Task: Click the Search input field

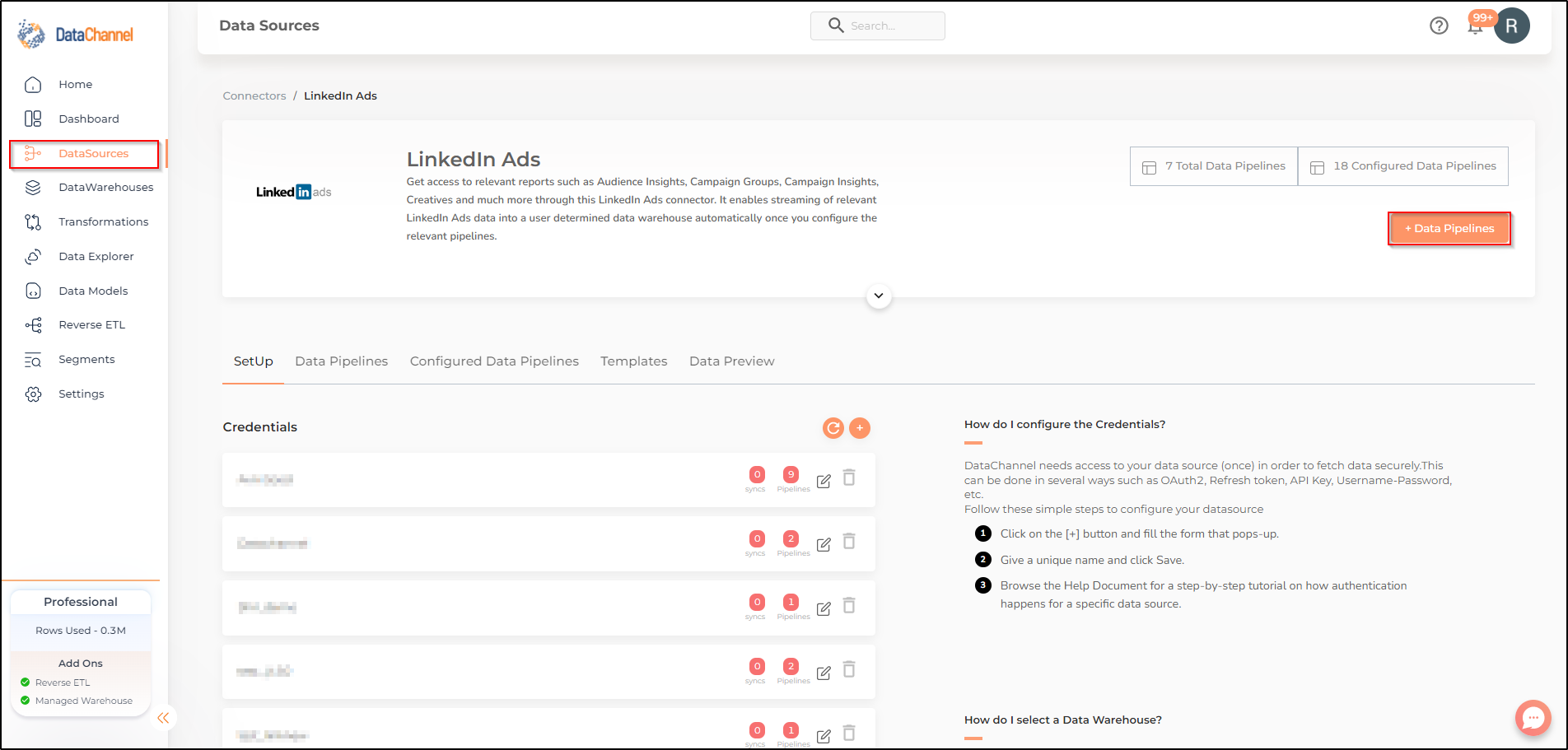Action: click(x=878, y=26)
